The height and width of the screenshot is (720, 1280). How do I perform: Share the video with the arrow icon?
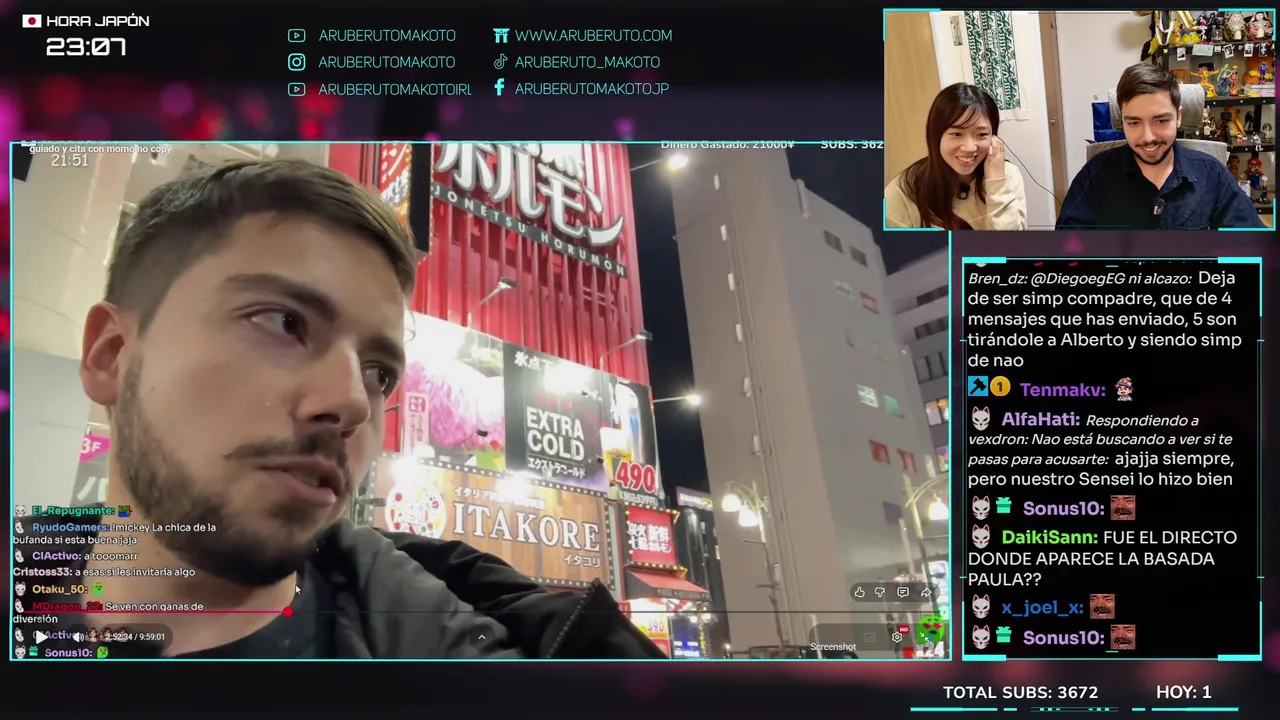point(926,592)
